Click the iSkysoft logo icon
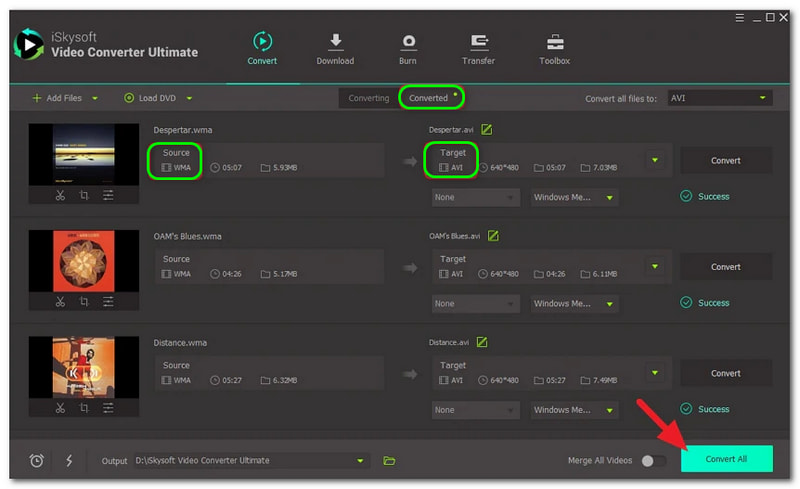Screen dimensions: 800x489 [x=29, y=44]
